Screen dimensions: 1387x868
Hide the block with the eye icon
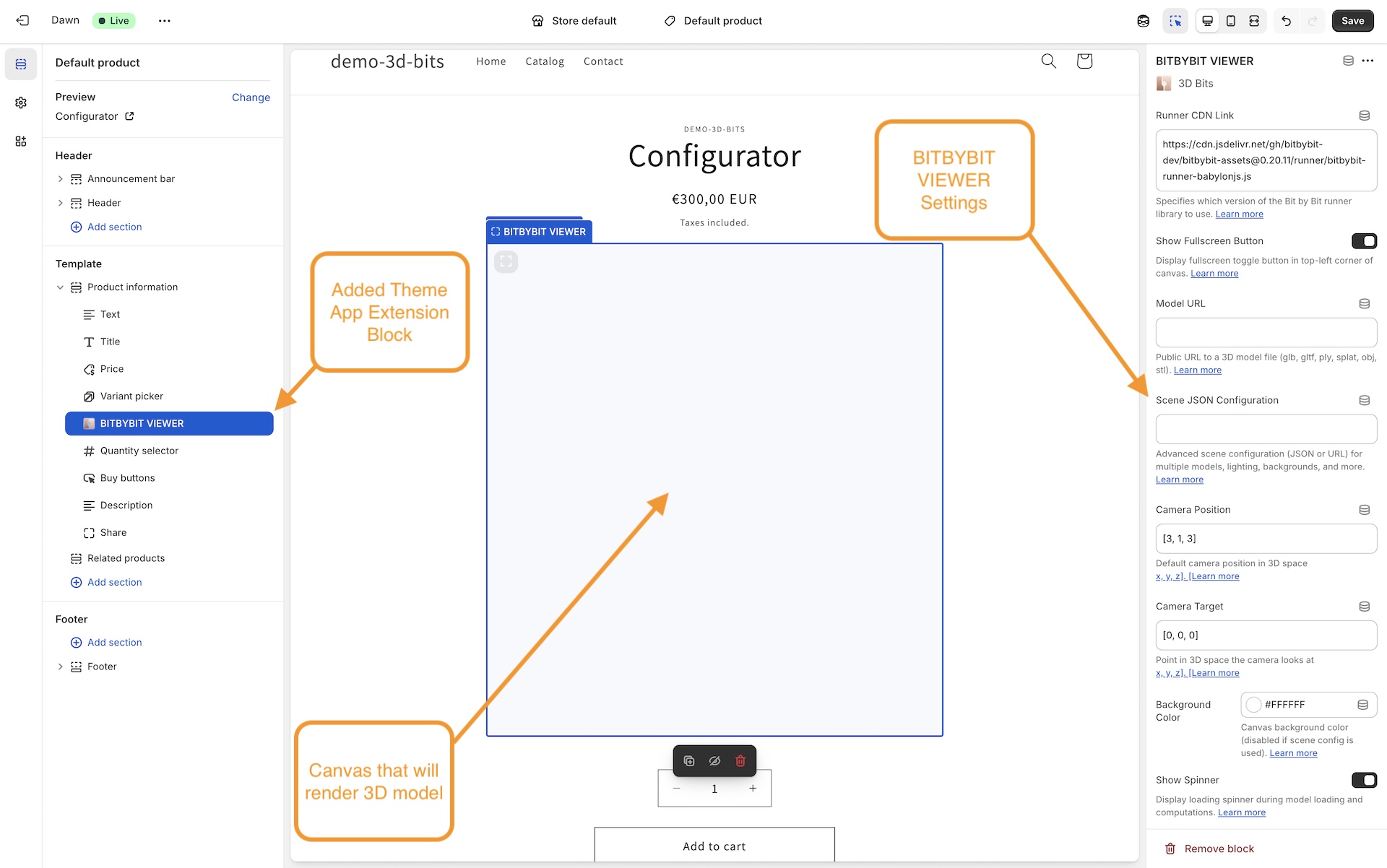pyautogui.click(x=714, y=760)
